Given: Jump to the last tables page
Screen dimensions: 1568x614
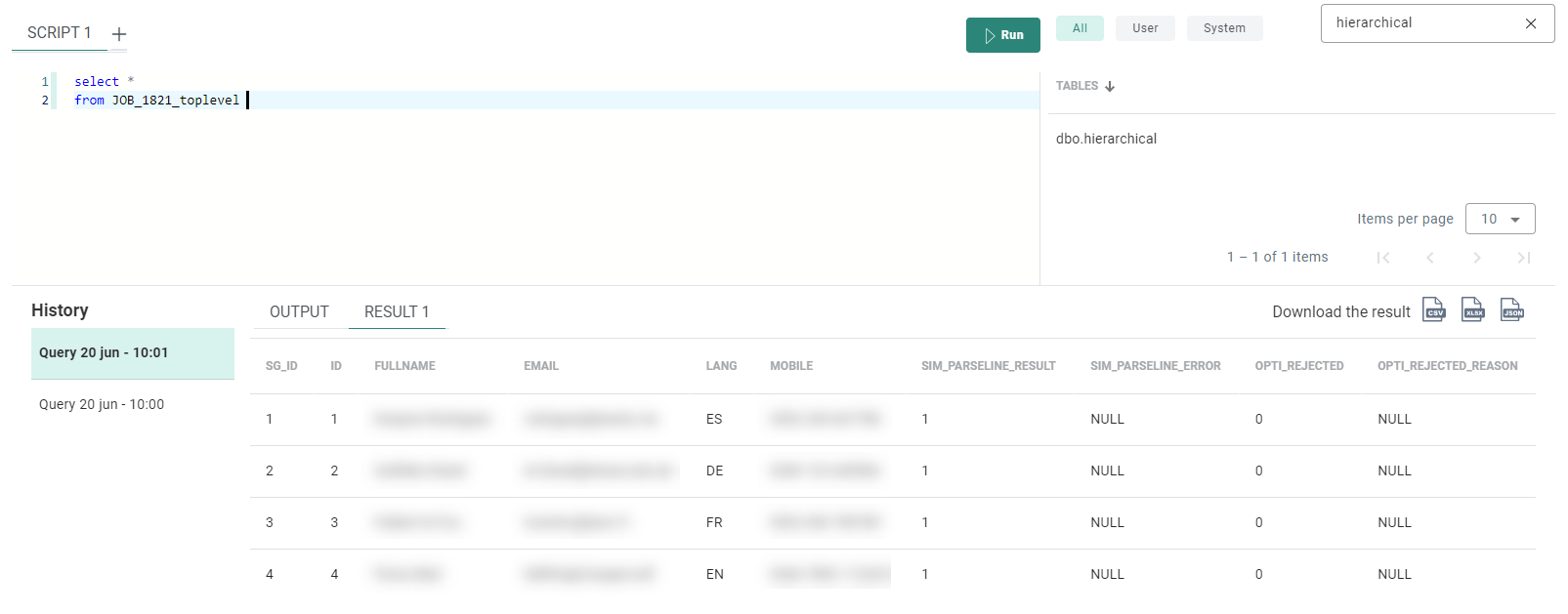Looking at the screenshot, I should pyautogui.click(x=1523, y=258).
